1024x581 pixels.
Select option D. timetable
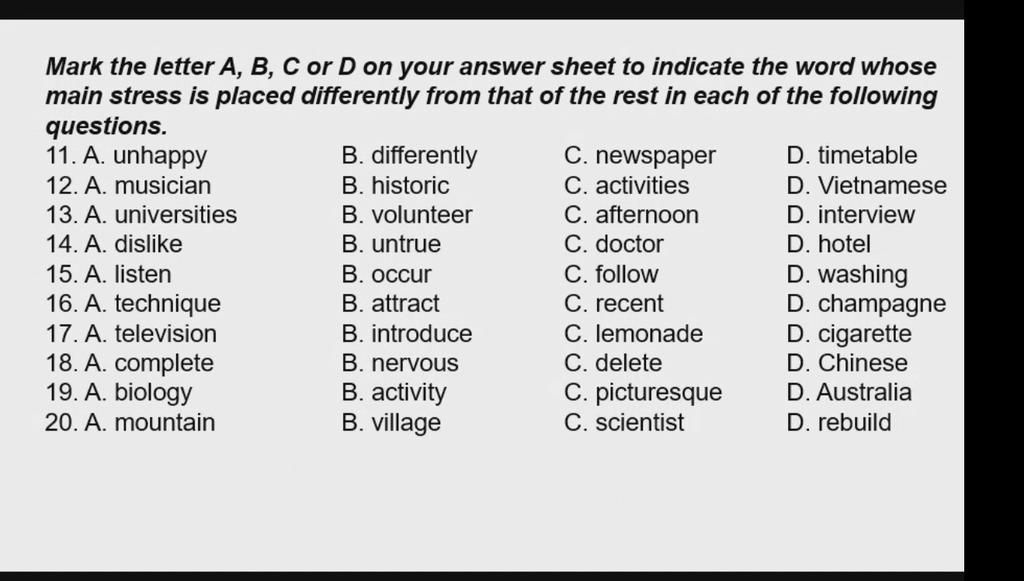point(852,155)
